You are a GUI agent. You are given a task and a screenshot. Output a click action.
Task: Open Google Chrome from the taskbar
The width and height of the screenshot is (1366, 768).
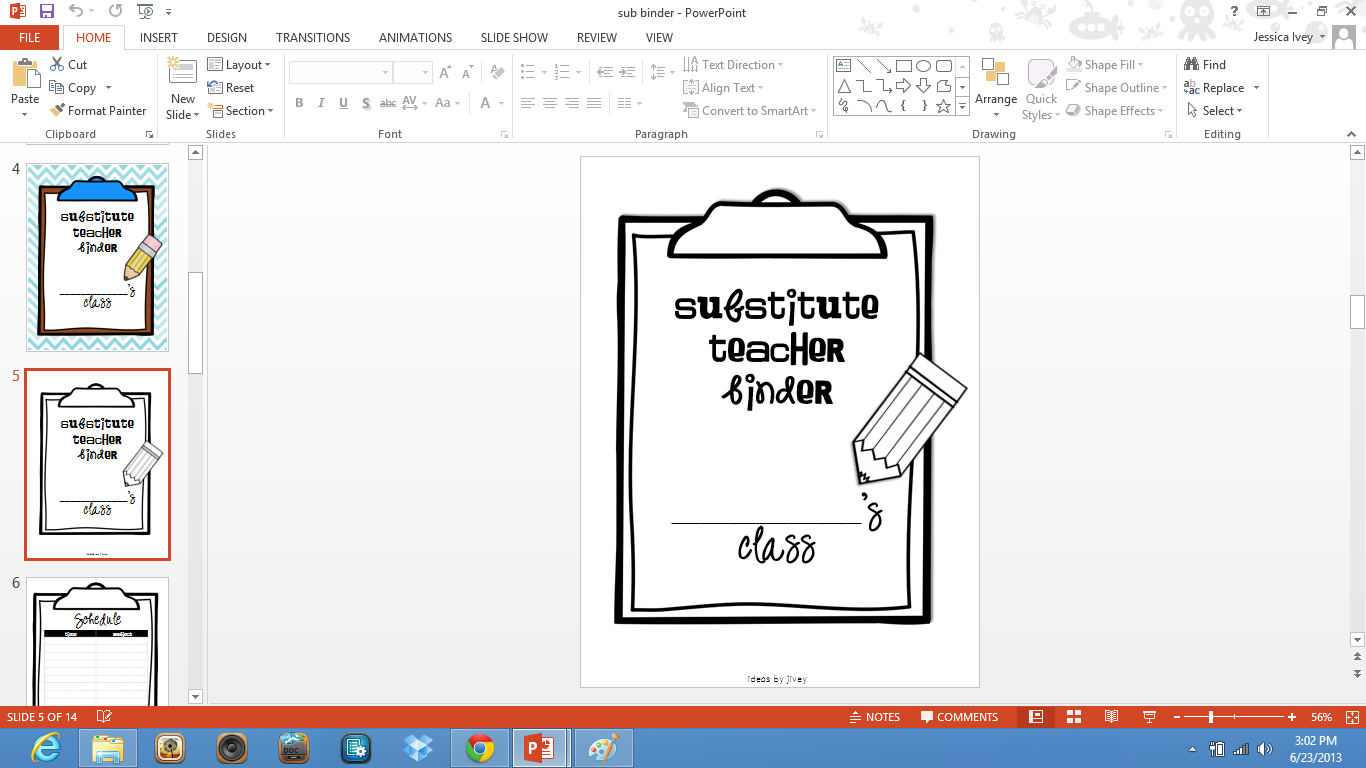tap(479, 748)
